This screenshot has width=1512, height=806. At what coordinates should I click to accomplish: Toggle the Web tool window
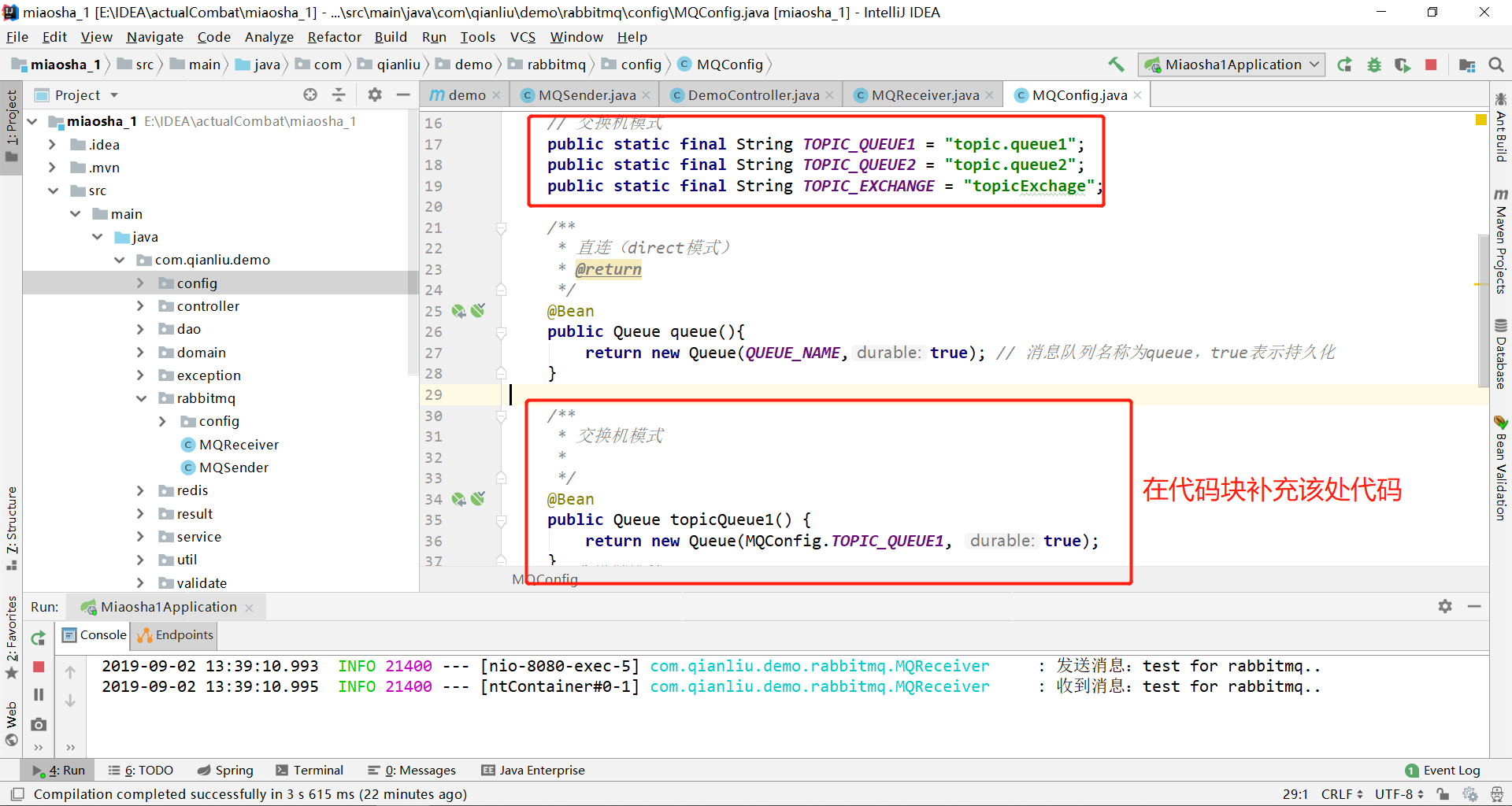11,723
